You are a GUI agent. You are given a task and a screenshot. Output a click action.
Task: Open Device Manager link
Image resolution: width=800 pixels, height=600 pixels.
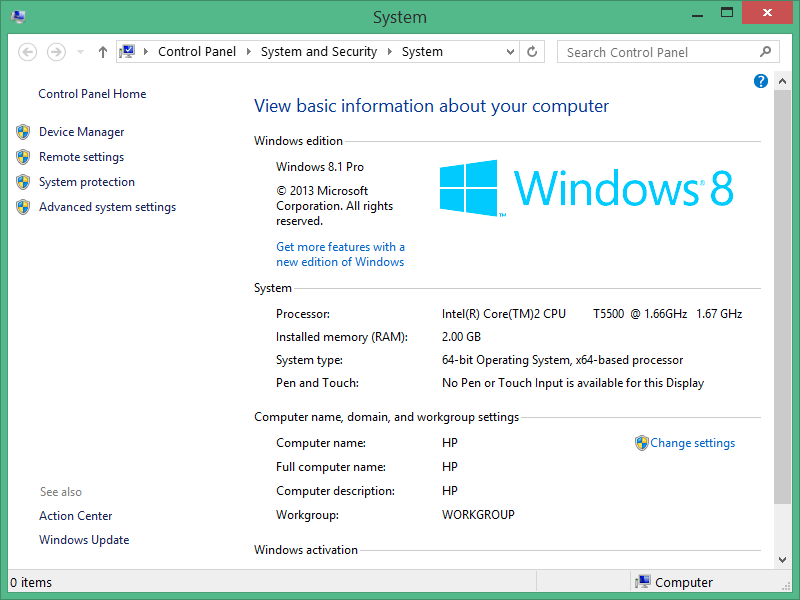(82, 132)
